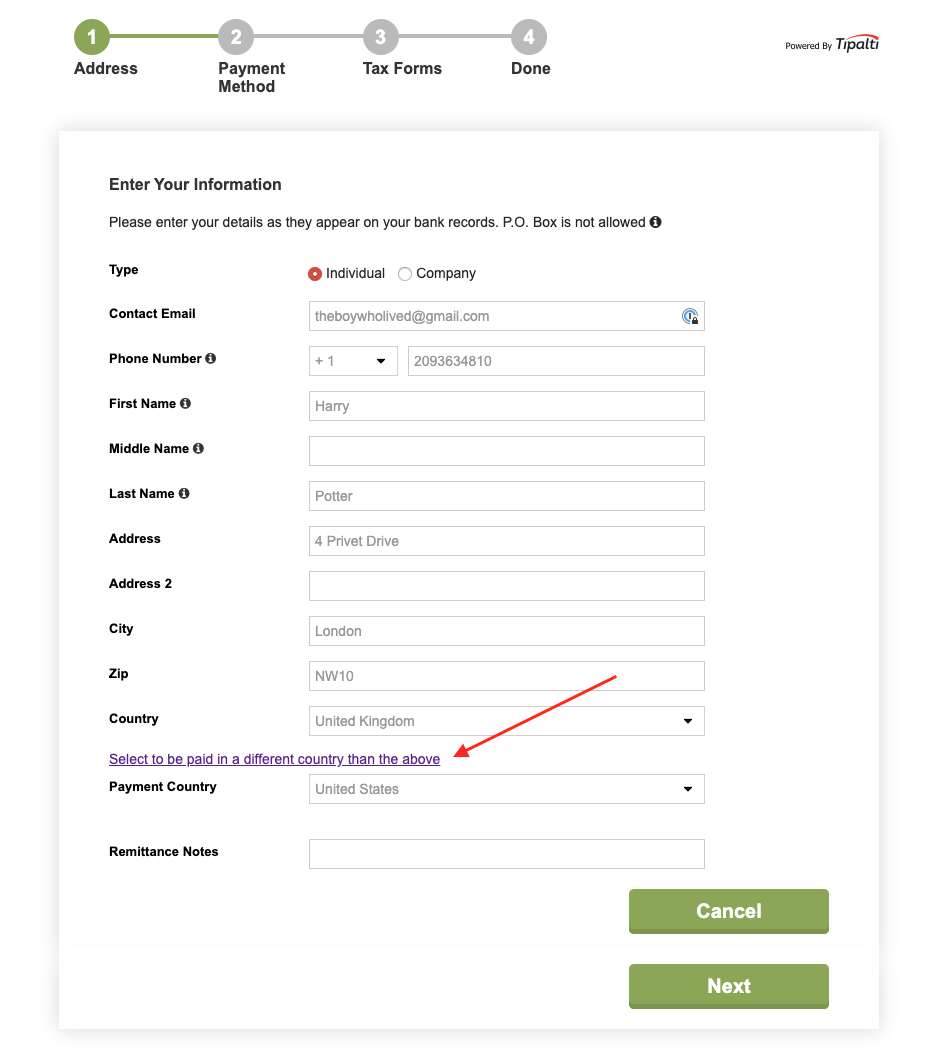Image resolution: width=931 pixels, height=1053 pixels.
Task: Select the Individual radio button
Action: pos(314,274)
